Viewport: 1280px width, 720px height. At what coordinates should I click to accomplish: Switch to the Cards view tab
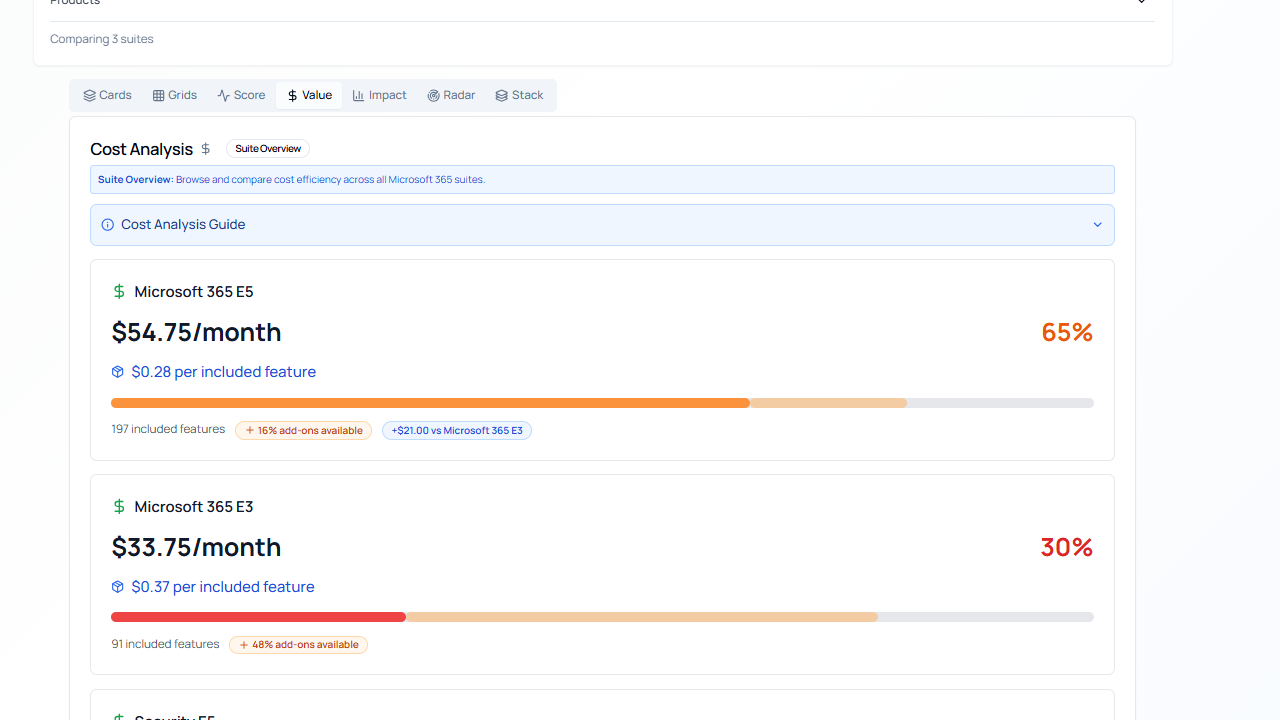coord(107,95)
